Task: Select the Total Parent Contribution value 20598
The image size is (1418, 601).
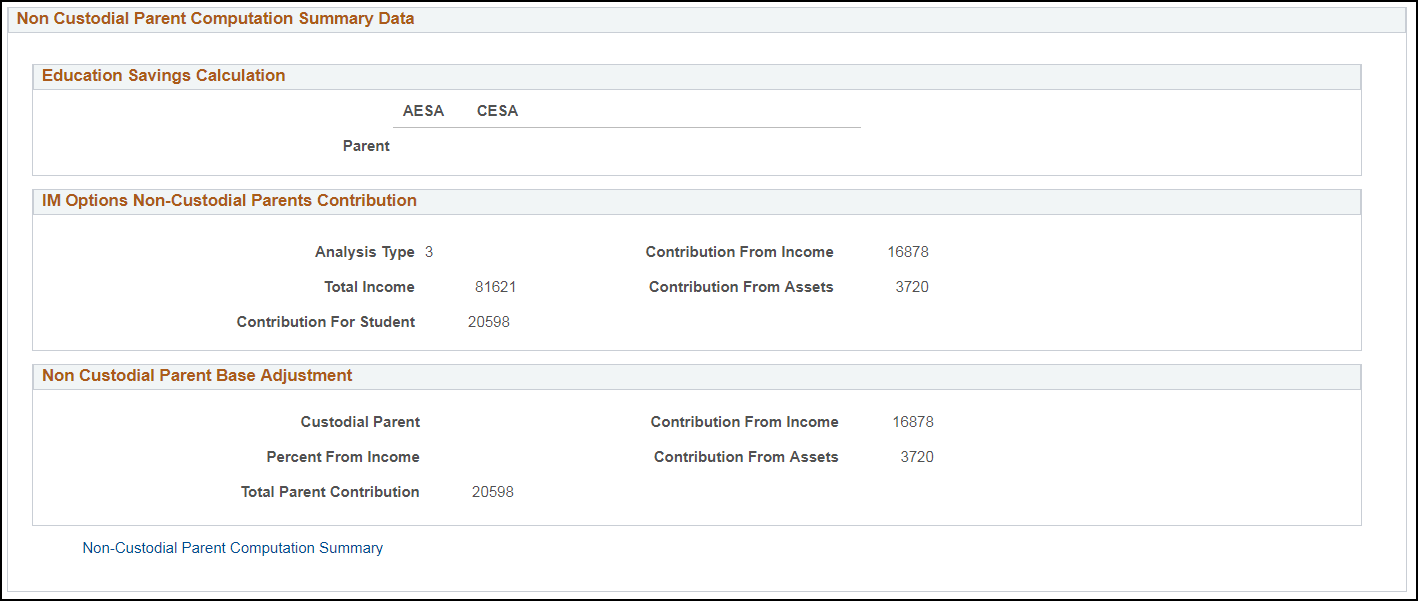Action: tap(492, 491)
